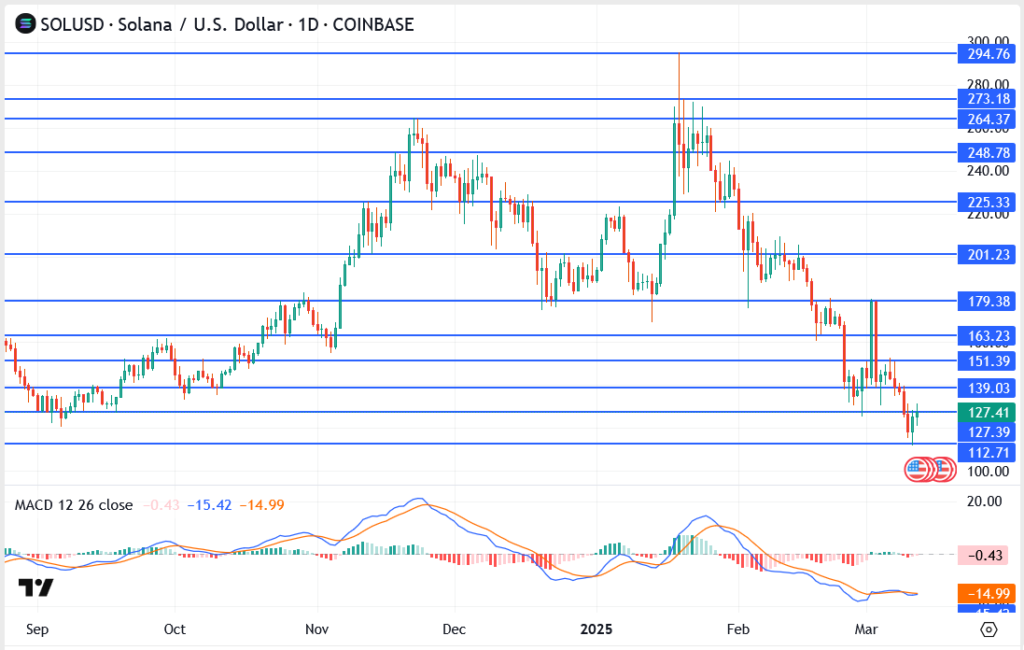Click the orange -14.99 MACD value label
Image resolution: width=1024 pixels, height=650 pixels.
(987, 594)
